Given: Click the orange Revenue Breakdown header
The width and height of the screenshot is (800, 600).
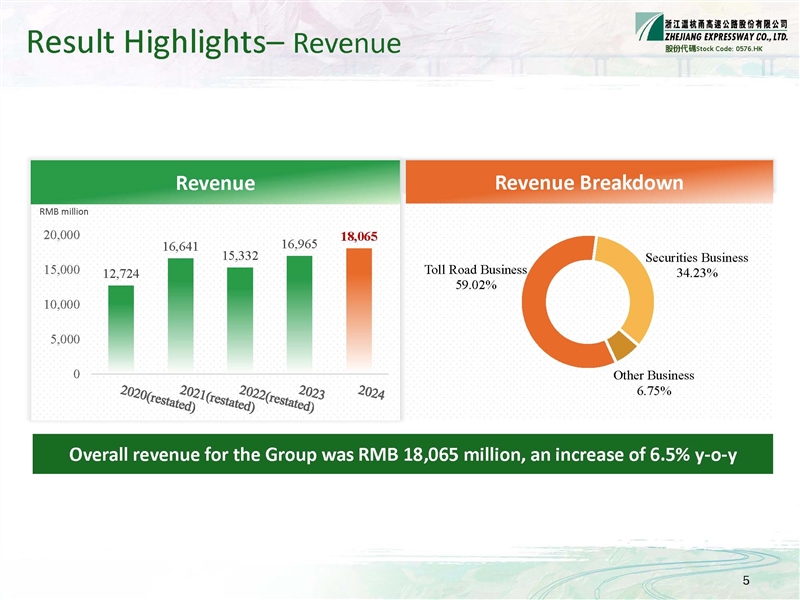Looking at the screenshot, I should coord(590,183).
